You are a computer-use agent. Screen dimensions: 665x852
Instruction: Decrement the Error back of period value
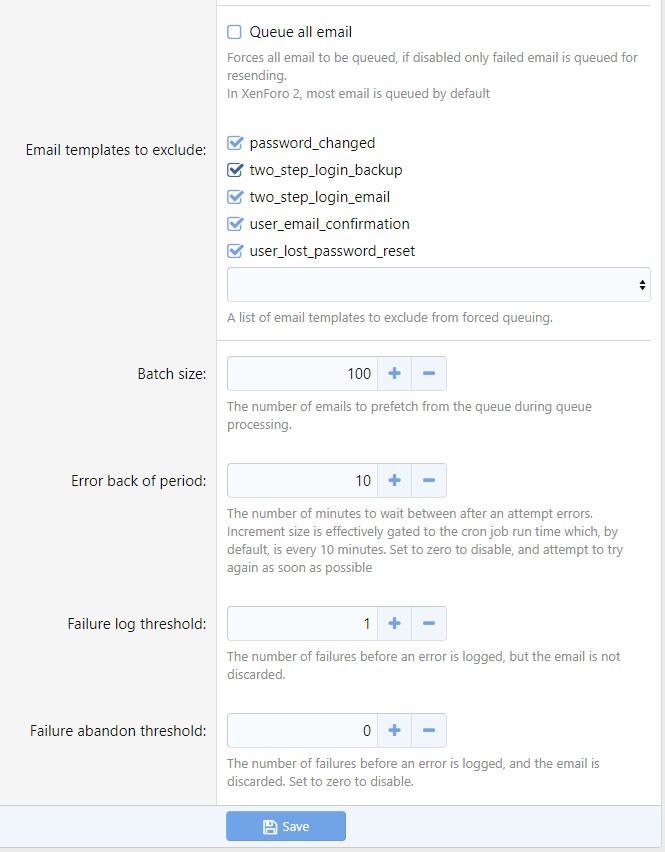(429, 481)
